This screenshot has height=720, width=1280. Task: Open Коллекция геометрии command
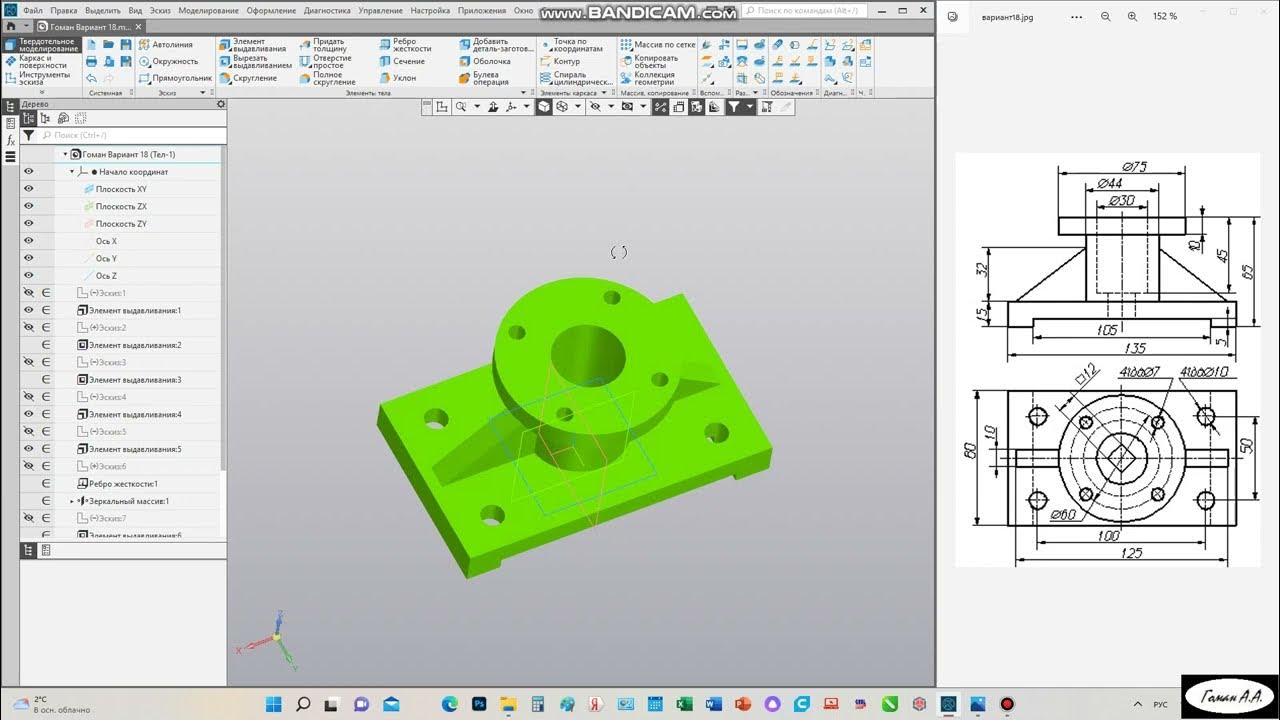648,78
